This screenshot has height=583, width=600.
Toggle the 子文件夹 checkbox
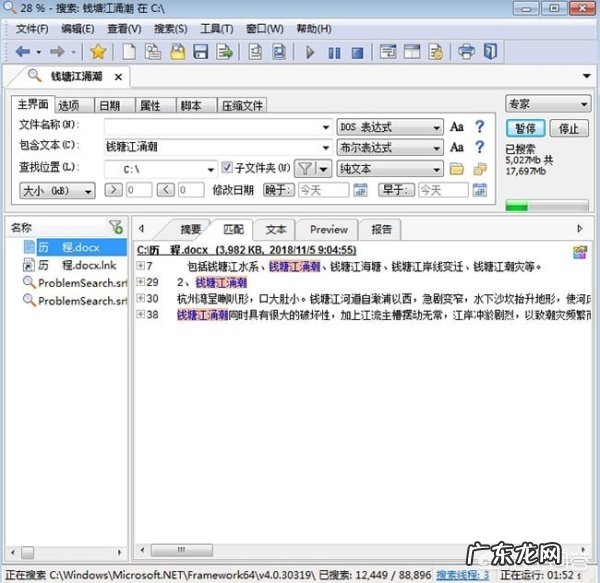[227, 167]
